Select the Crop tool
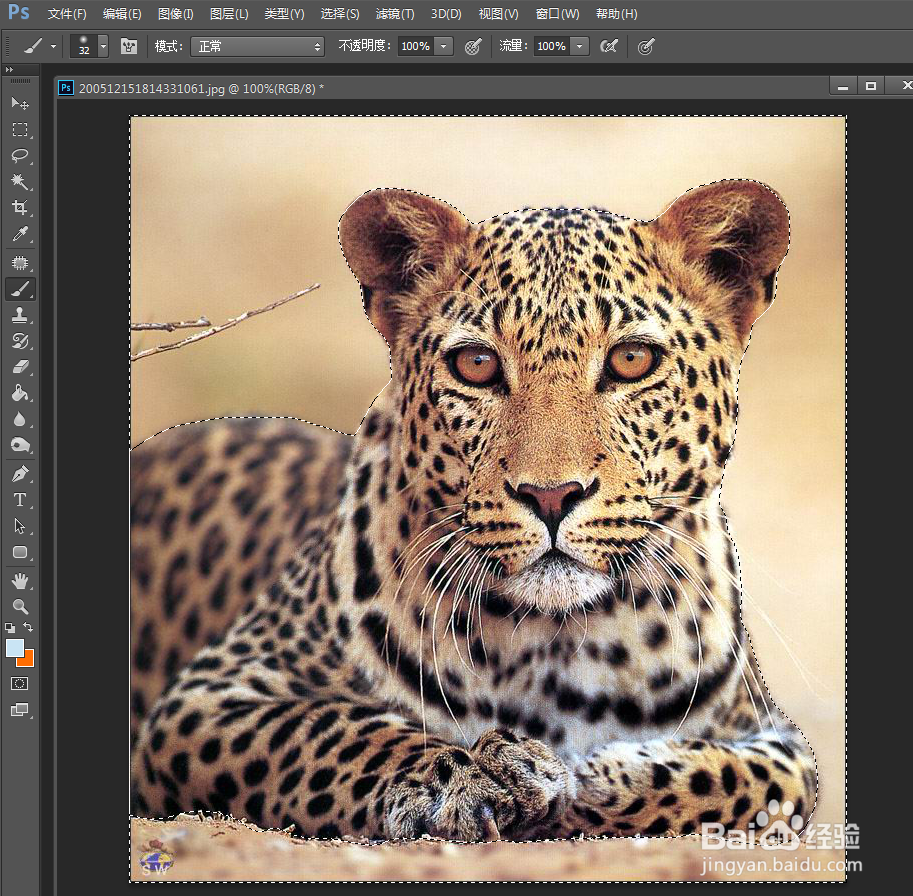 (20, 207)
